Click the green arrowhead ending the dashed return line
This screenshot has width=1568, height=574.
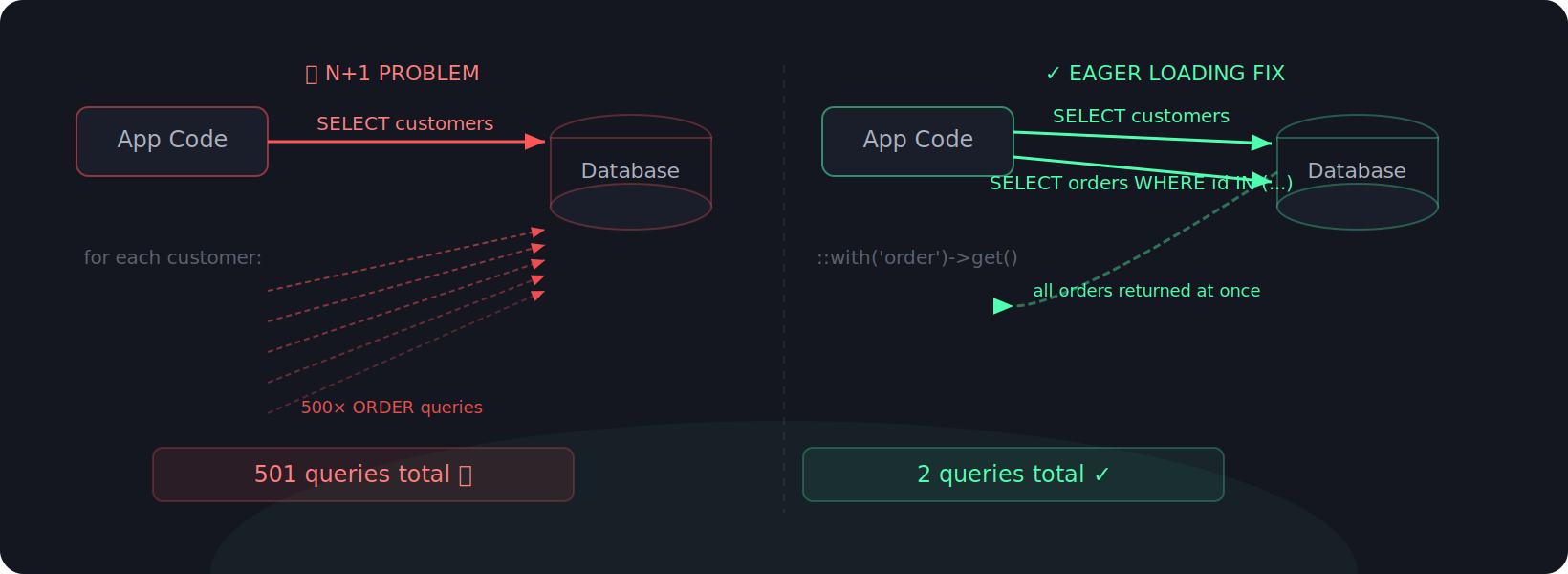click(x=1002, y=306)
